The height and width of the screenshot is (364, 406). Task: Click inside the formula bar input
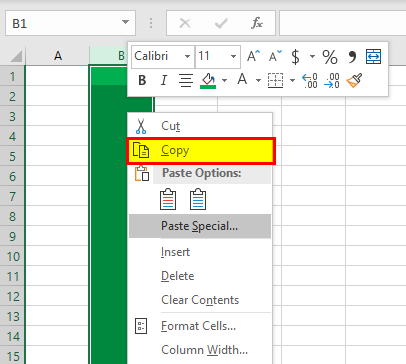(342, 23)
